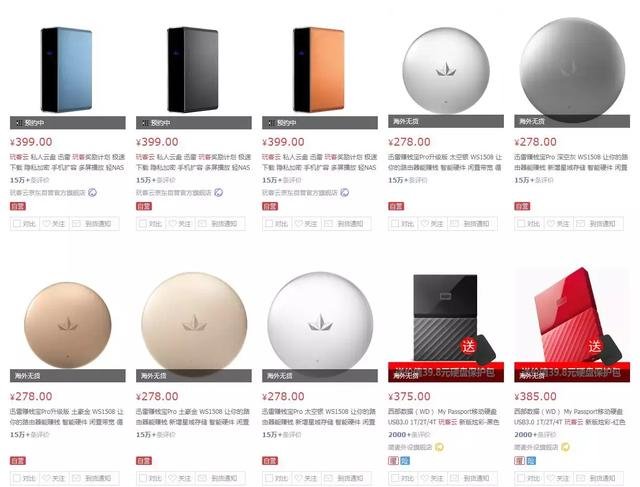
Task: Click 到货通知 button under champagne gold 赚钱宝Pro
Action: pyautogui.click(x=220, y=478)
